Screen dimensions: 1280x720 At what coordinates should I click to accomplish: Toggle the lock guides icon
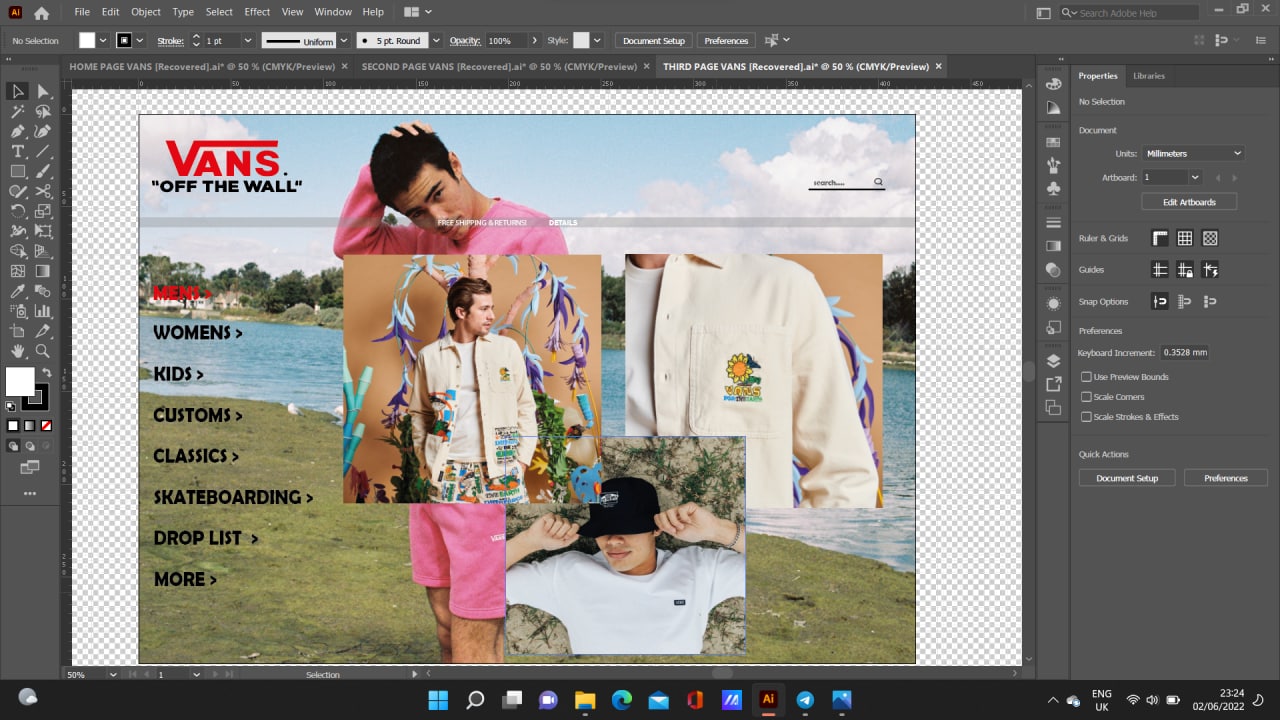pos(1185,270)
